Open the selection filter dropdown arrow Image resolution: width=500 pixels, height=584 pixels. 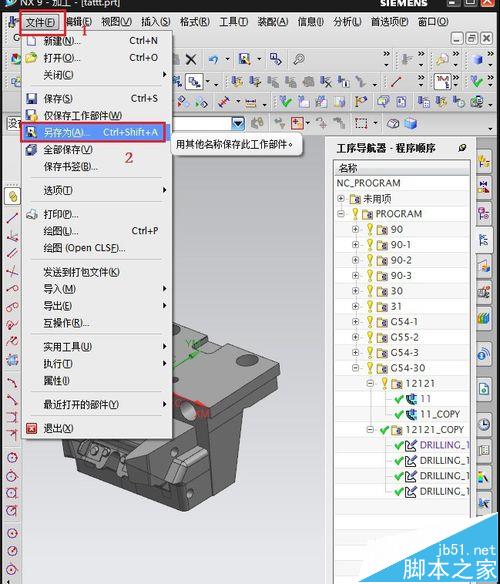pos(238,123)
